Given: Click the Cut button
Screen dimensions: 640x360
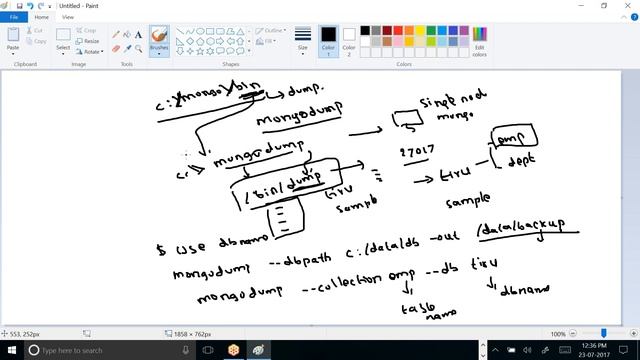Looking at the screenshot, I should pos(35,31).
